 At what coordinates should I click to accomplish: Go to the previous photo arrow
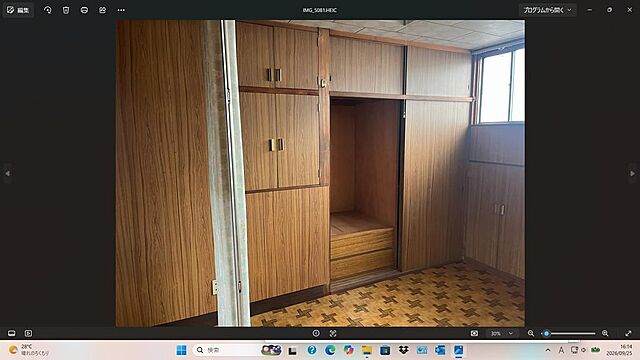[x=7, y=173]
